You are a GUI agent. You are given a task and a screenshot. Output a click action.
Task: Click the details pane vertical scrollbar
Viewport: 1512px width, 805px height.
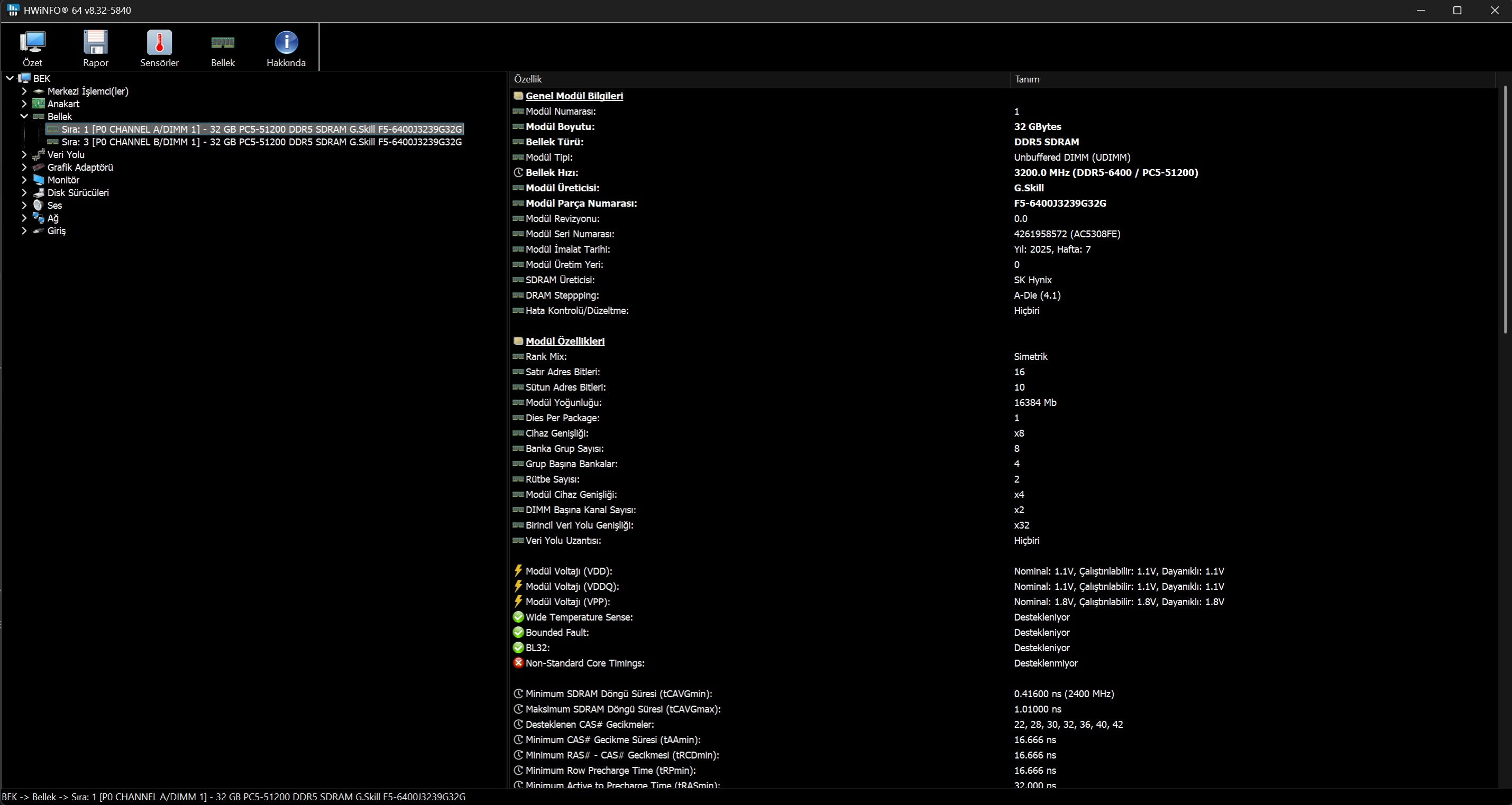1506,209
